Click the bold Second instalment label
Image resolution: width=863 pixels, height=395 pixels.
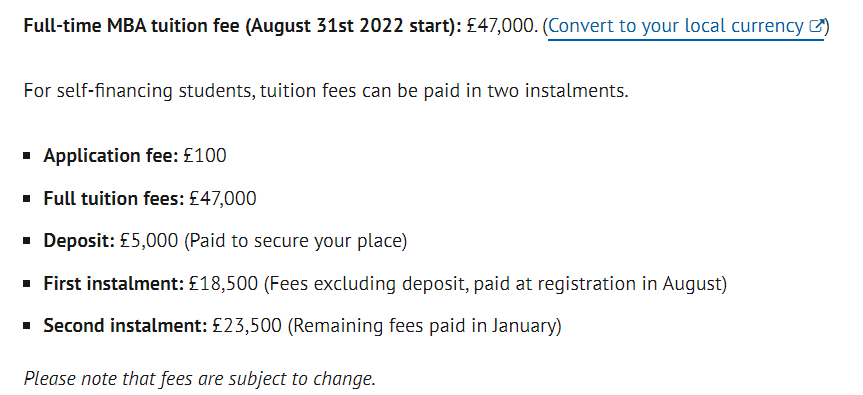[125, 326]
